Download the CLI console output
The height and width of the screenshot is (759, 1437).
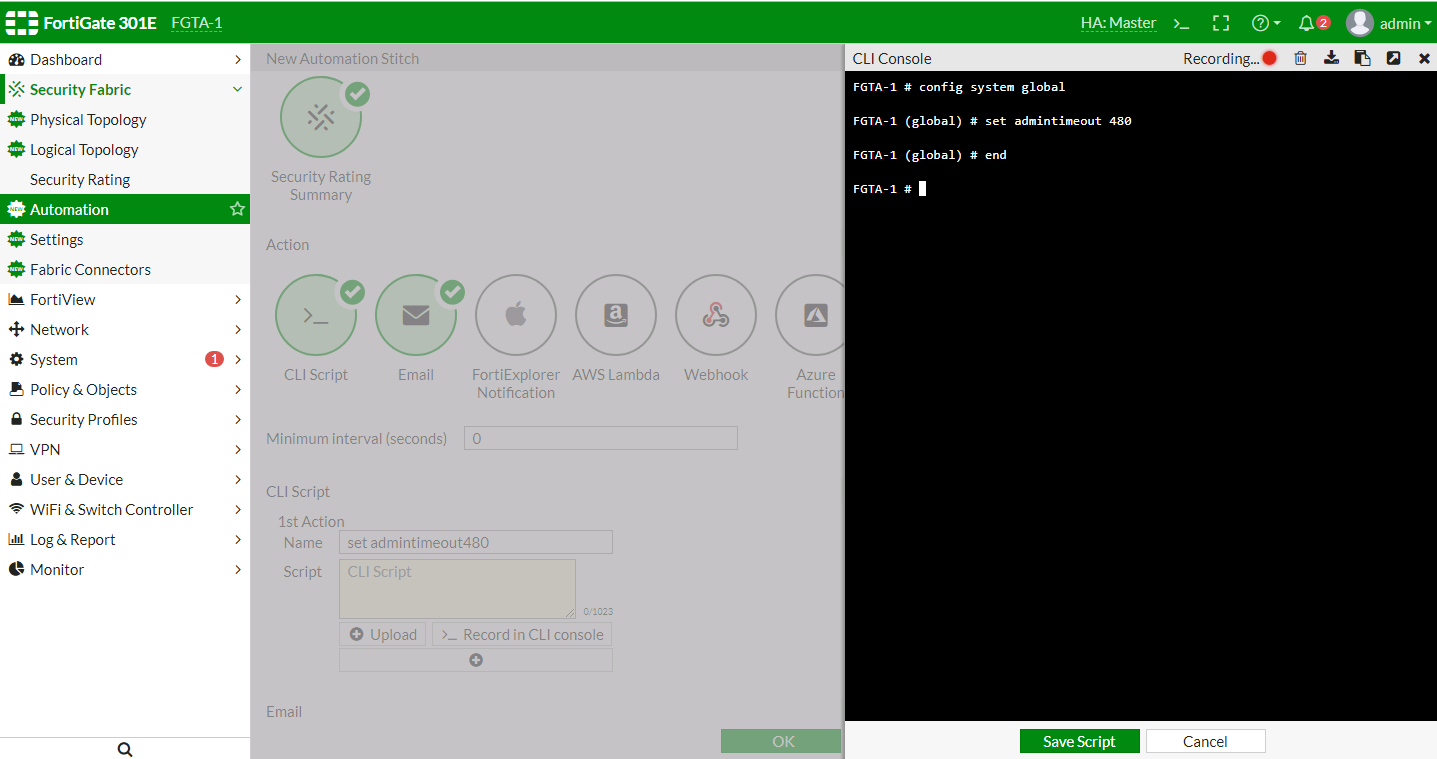1331,58
